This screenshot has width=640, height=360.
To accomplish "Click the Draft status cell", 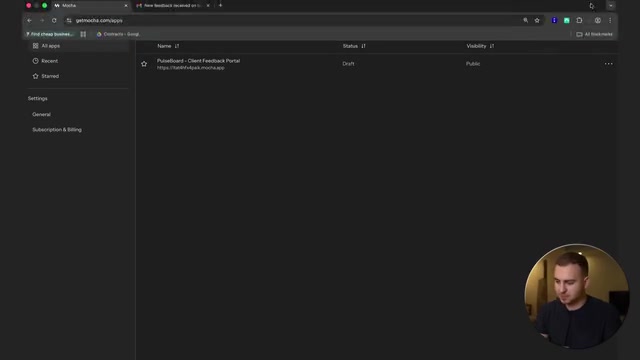I will tap(348, 64).
